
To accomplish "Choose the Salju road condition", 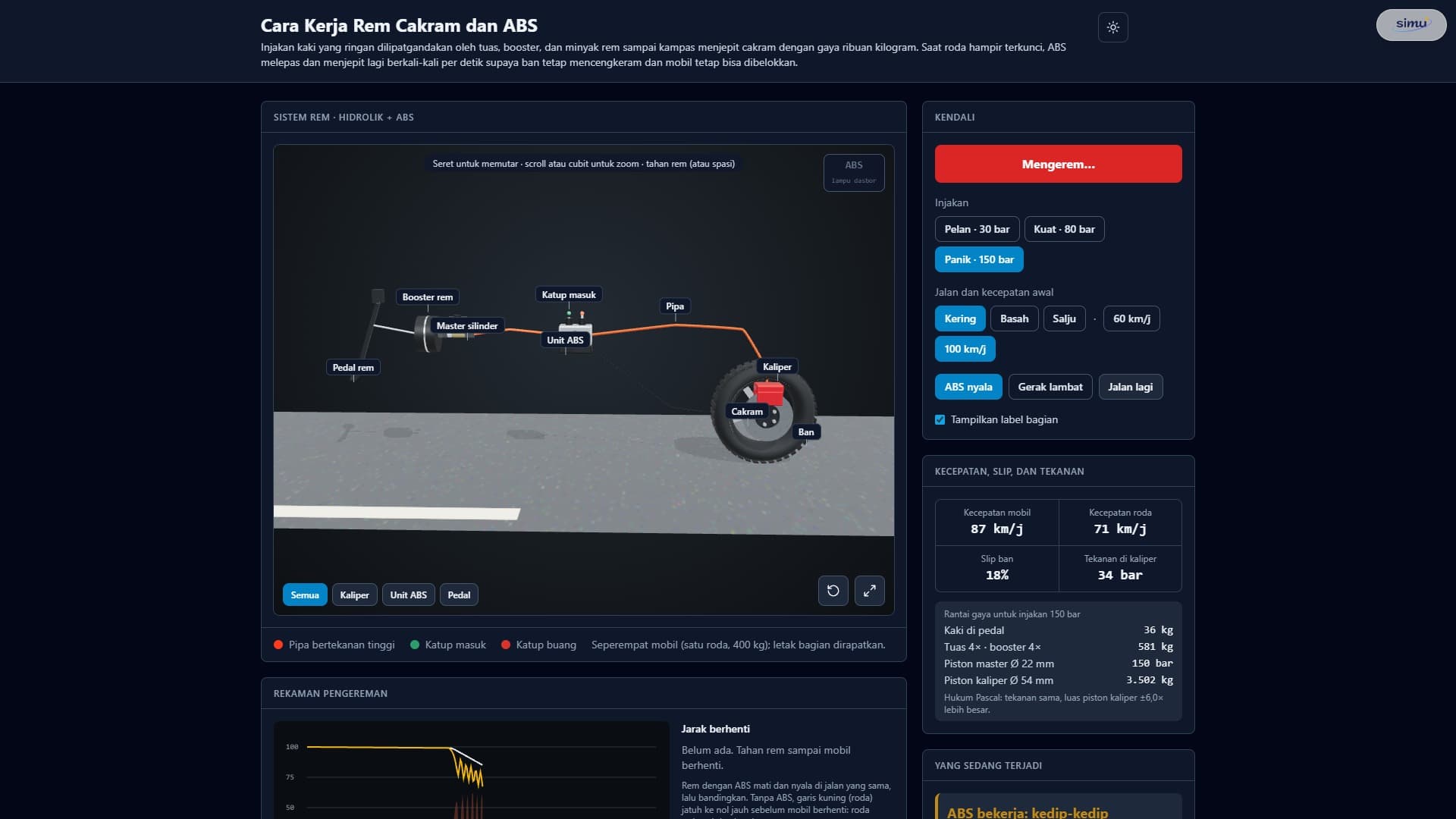I will tap(1064, 318).
